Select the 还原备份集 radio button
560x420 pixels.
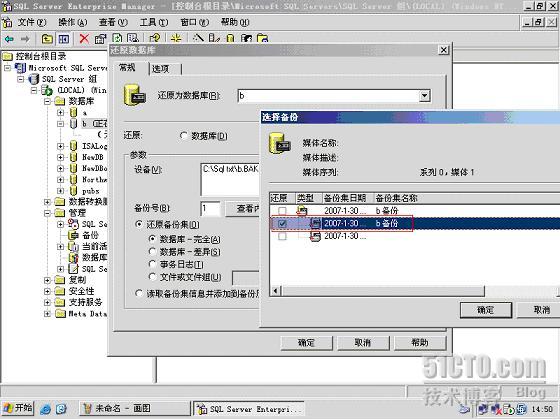click(x=139, y=225)
